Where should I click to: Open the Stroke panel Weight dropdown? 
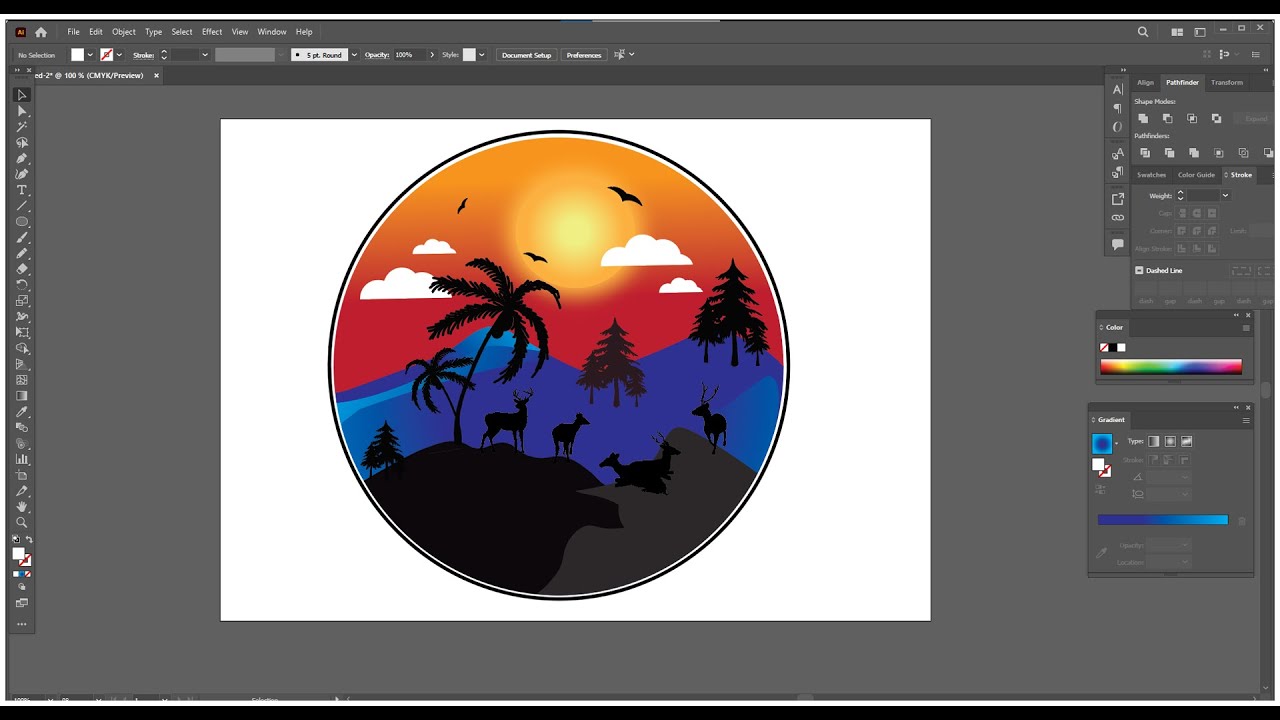pos(1225,196)
